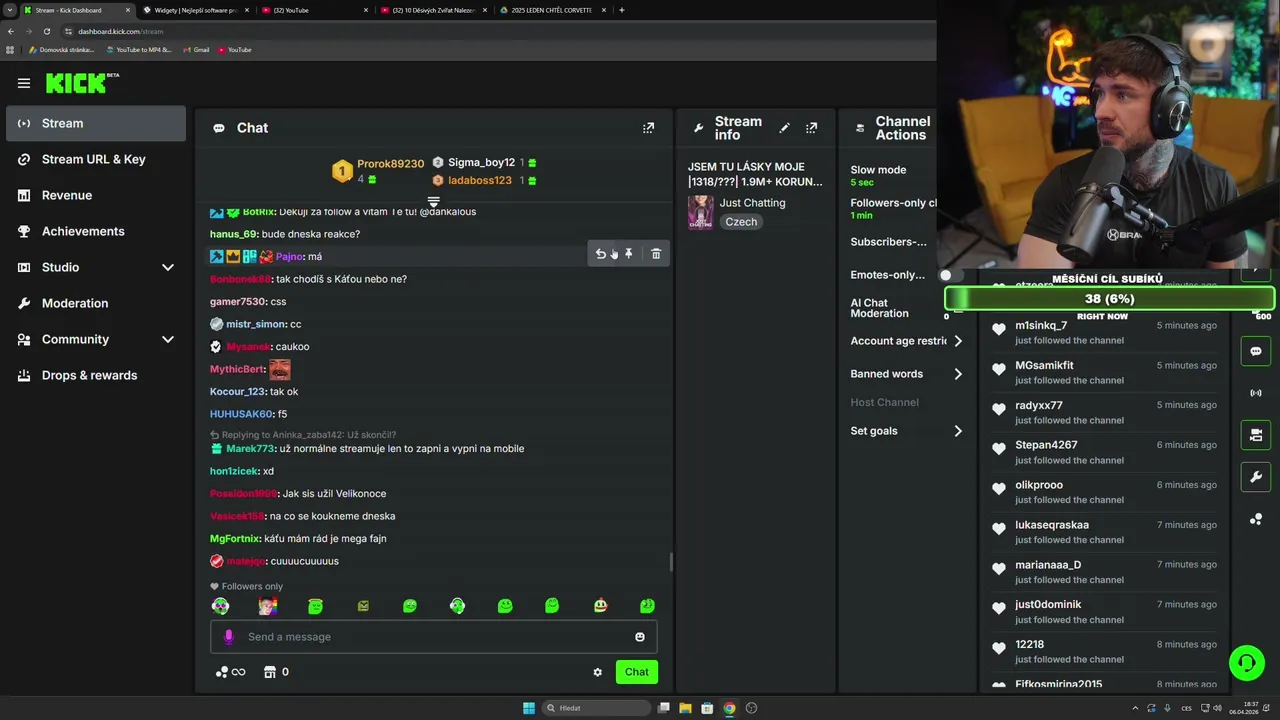Insert the angry olive square emote
The width and height of the screenshot is (1280, 720).
tap(363, 606)
